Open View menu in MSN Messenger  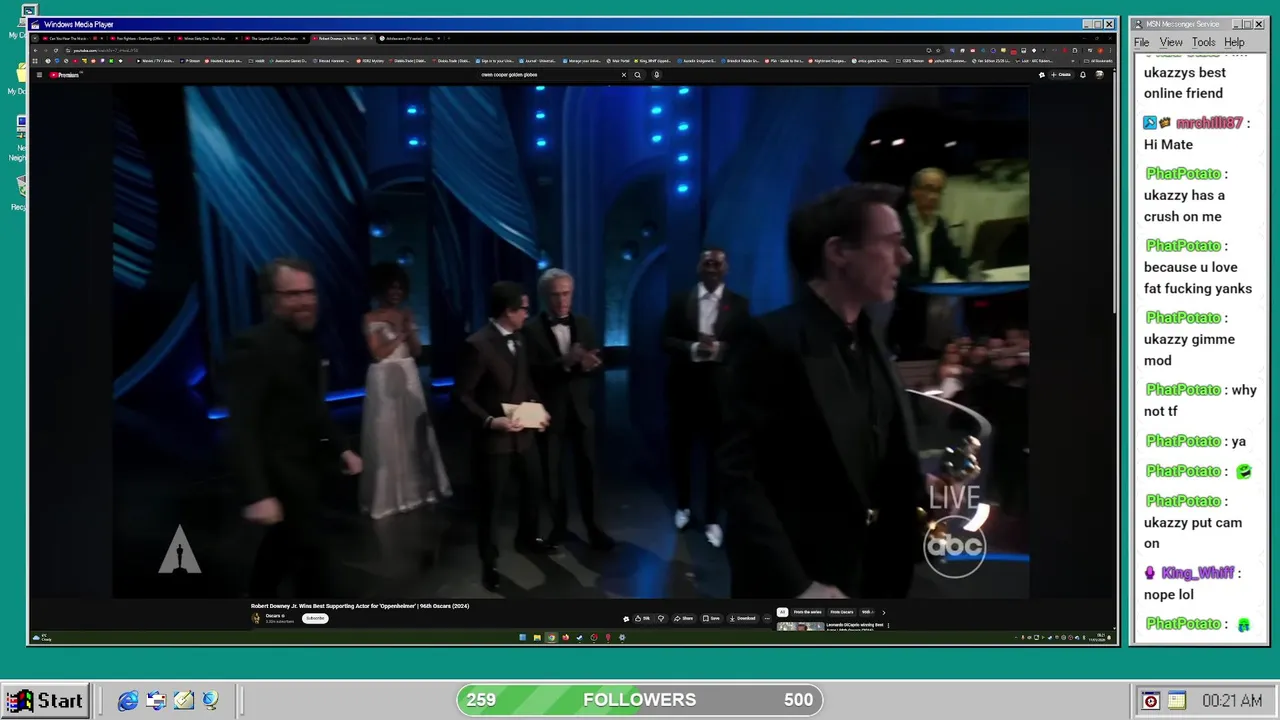coord(1171,42)
